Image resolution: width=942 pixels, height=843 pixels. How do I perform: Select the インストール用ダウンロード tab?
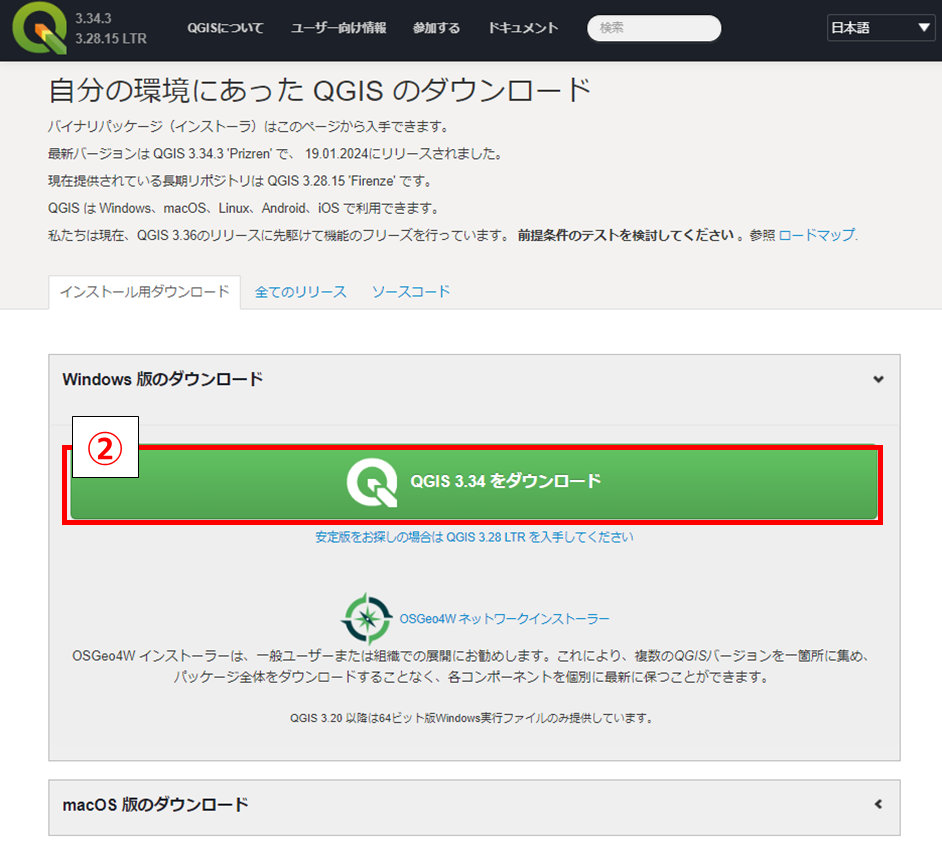(x=145, y=292)
